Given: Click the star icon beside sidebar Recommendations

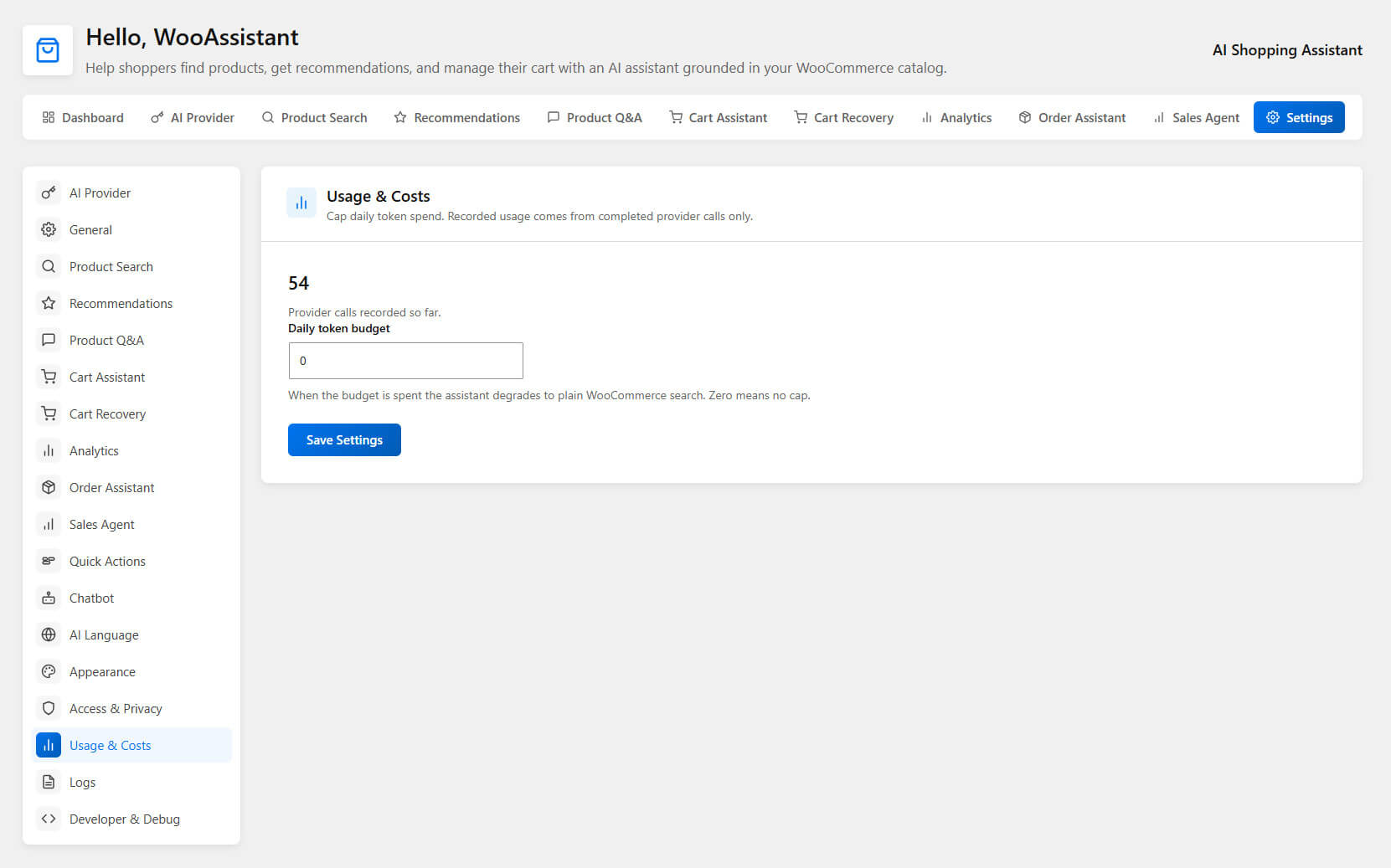Looking at the screenshot, I should coord(49,303).
